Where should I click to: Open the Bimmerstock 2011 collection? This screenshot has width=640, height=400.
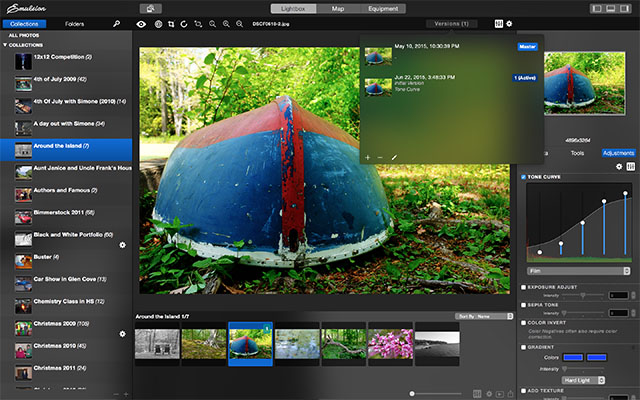click(66, 216)
